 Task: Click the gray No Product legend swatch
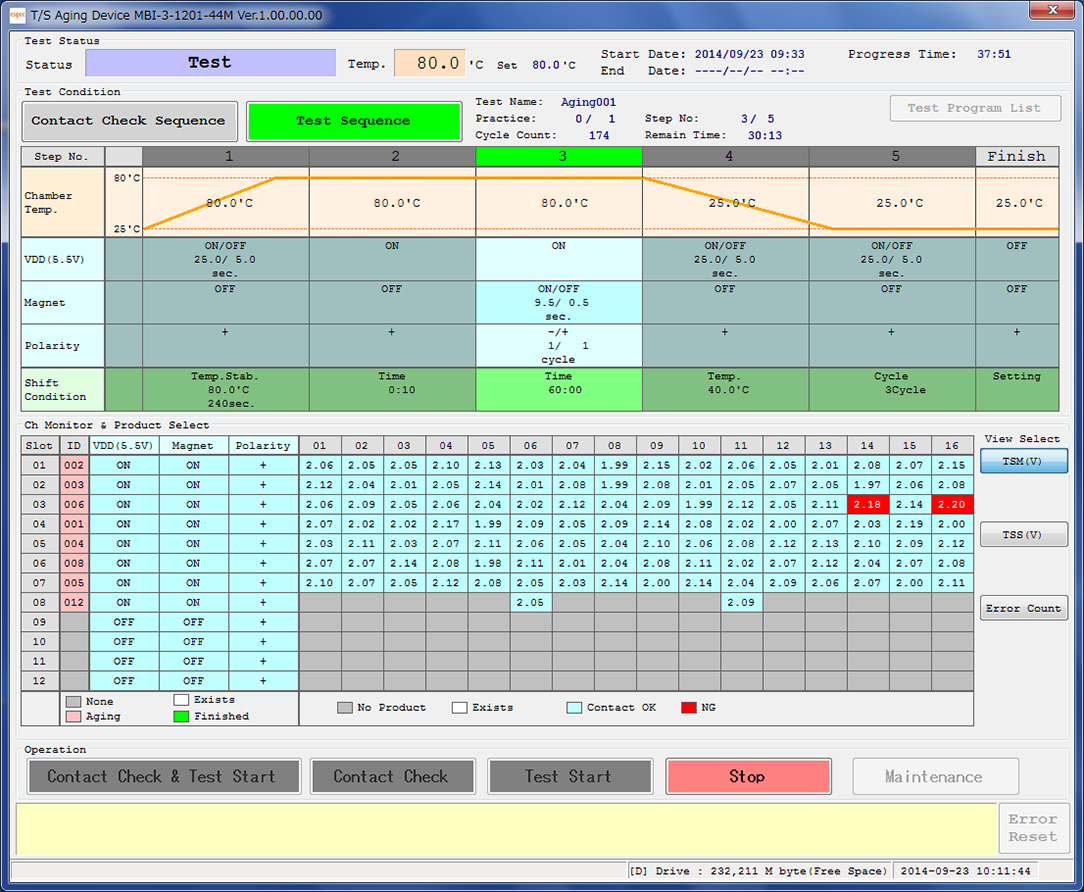point(344,707)
